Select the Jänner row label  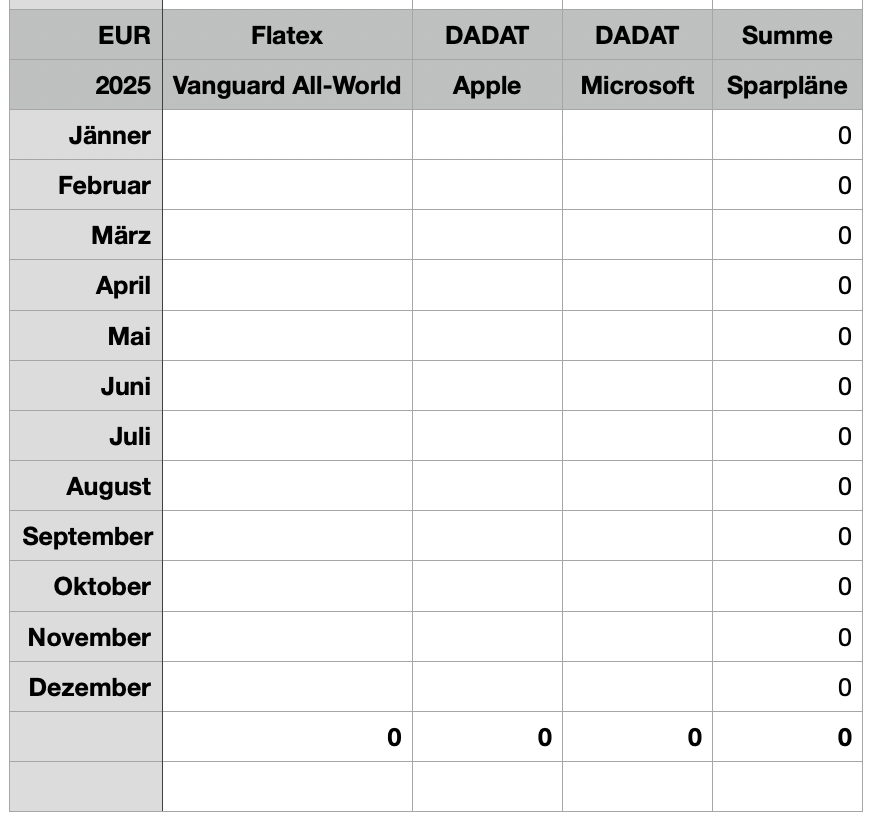coord(86,135)
